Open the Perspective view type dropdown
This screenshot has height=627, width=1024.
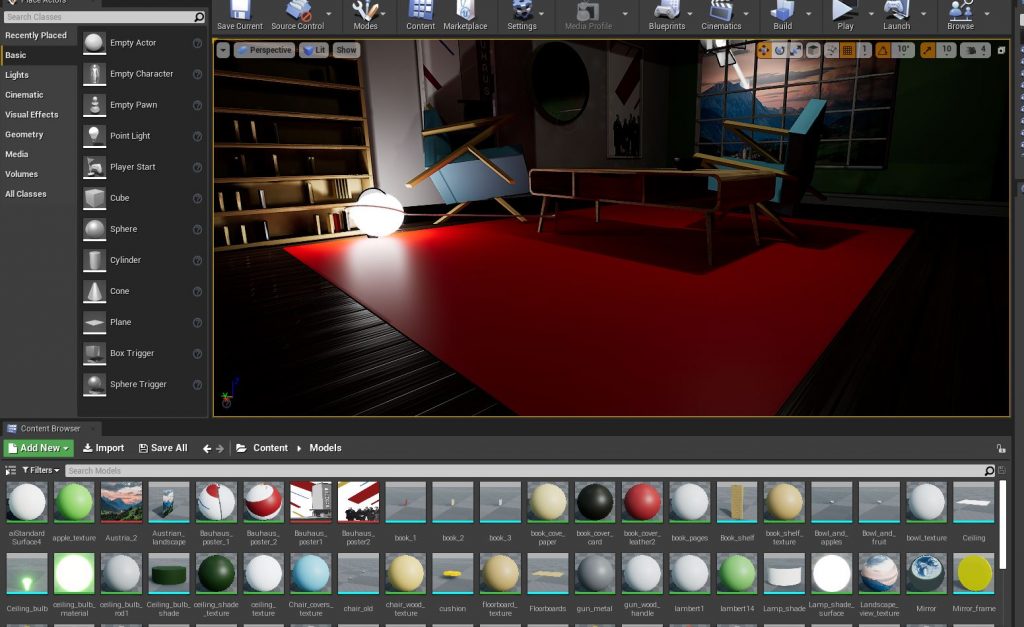[264, 50]
